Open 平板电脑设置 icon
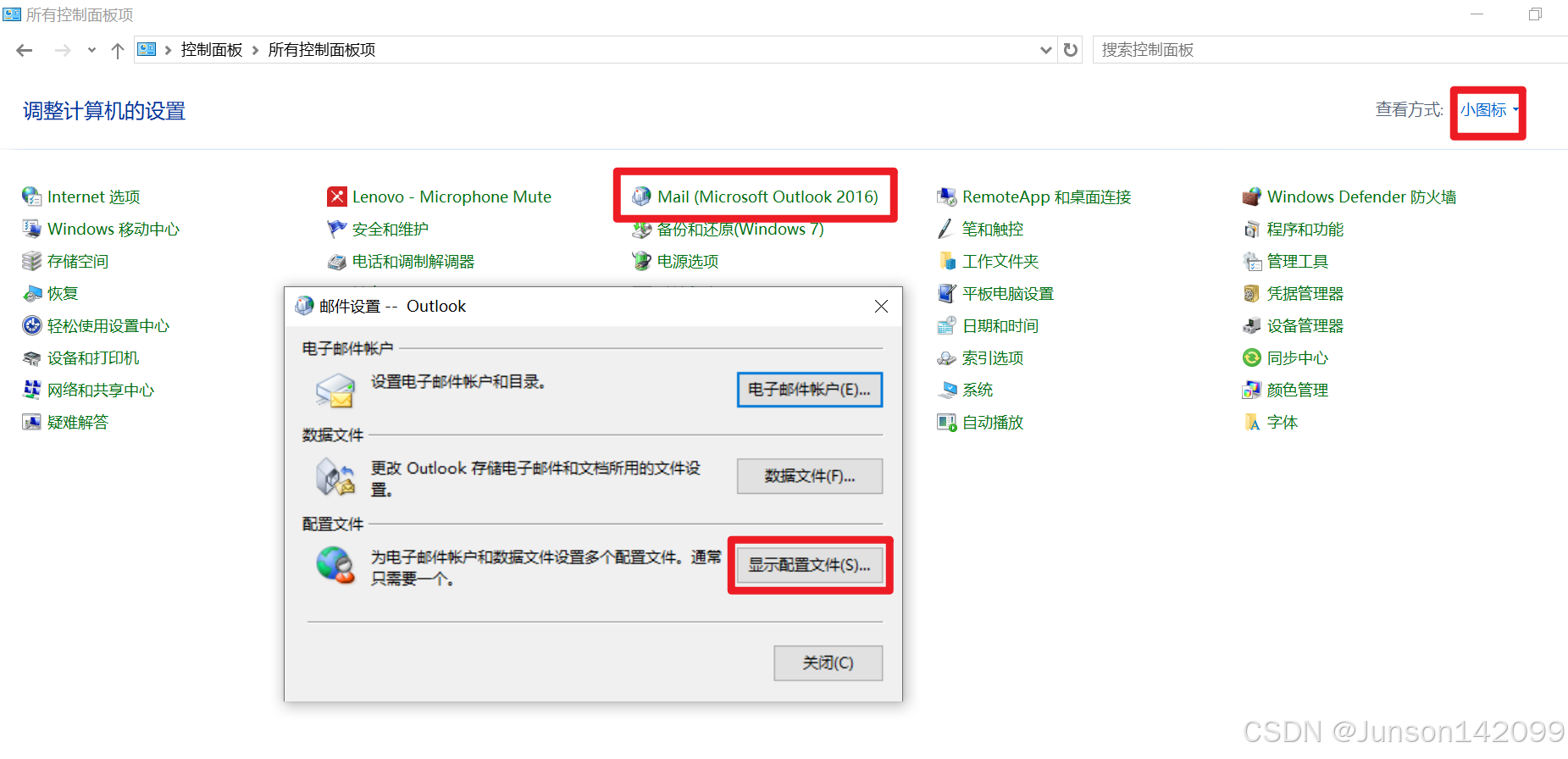Screen dimensions: 1568x759 pos(946,293)
